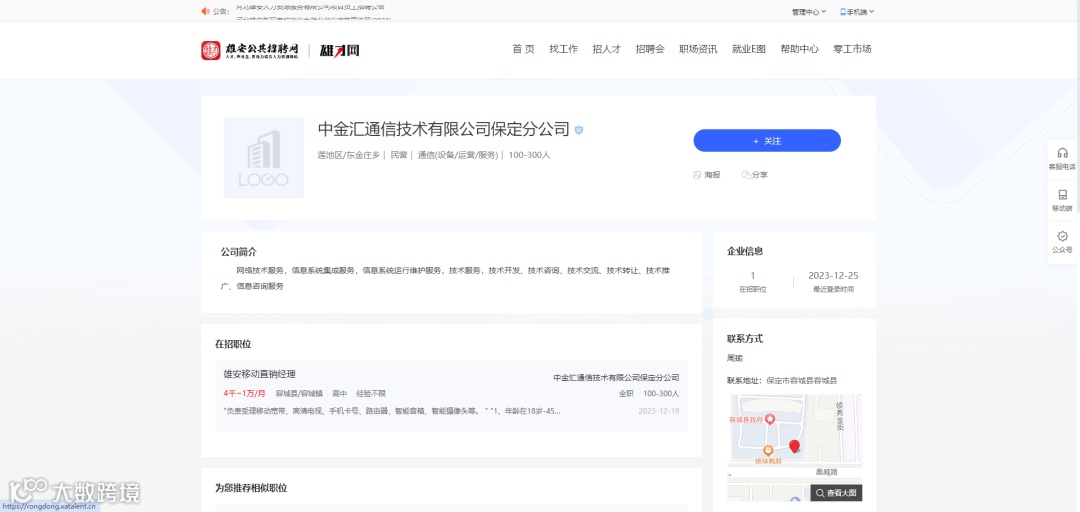Click the 分享 share link
The height and width of the screenshot is (512, 1080).
tap(754, 175)
